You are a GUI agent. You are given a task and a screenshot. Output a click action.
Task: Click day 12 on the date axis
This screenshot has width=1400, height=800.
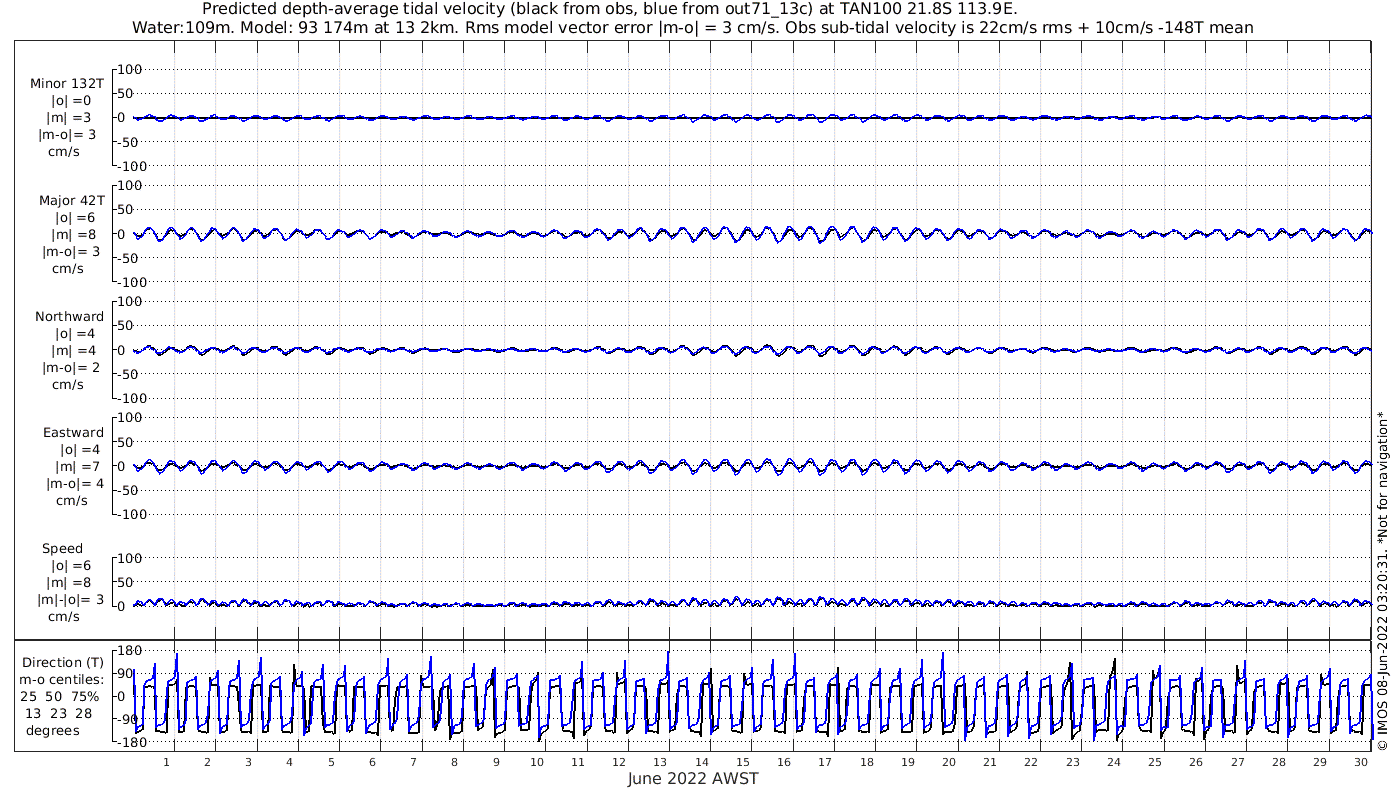click(x=619, y=762)
